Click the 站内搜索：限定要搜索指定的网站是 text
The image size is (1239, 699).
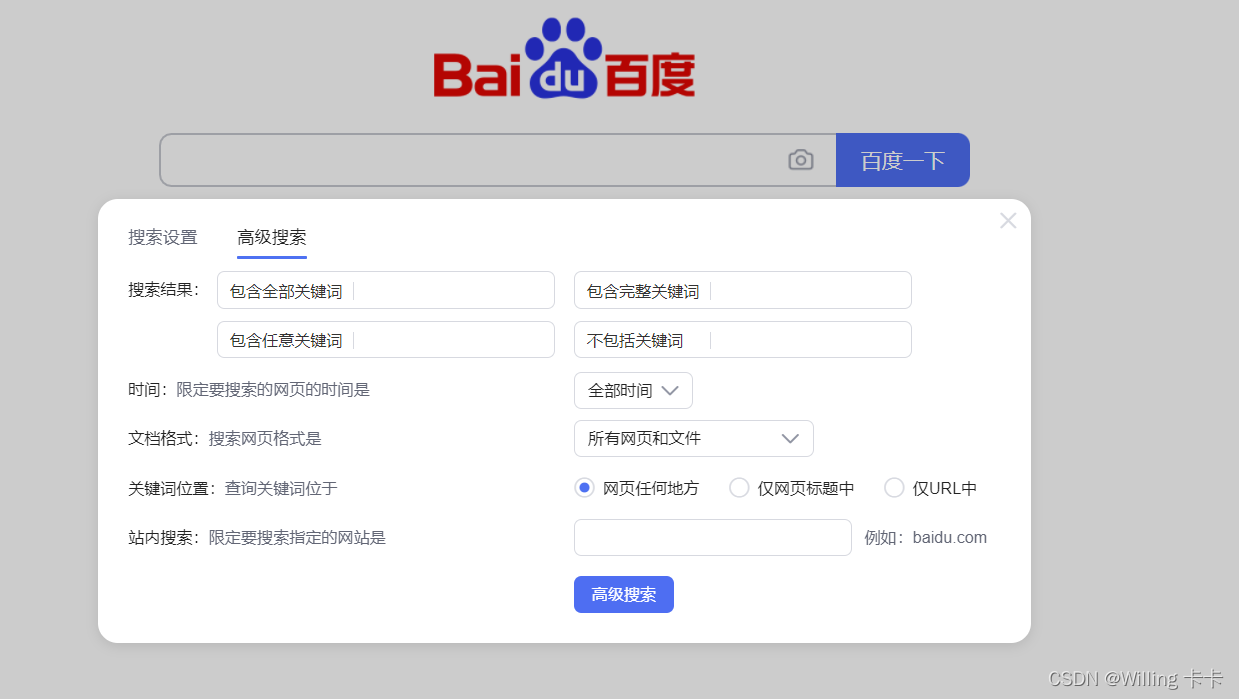tap(257, 537)
